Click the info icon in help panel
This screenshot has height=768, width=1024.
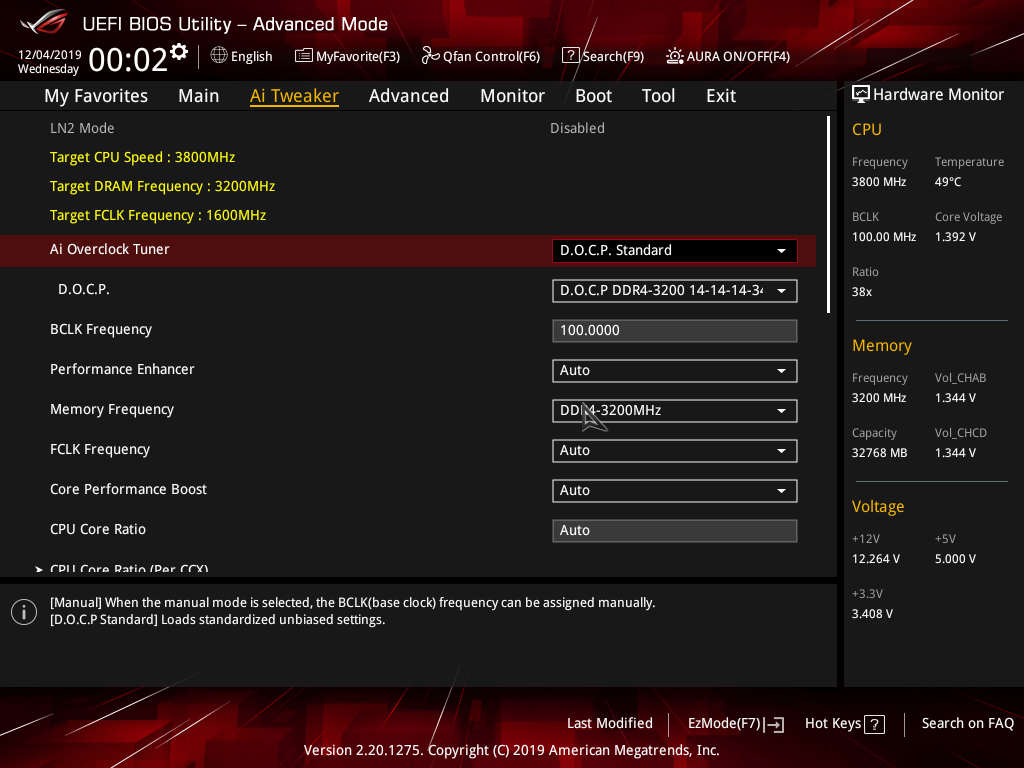(24, 612)
